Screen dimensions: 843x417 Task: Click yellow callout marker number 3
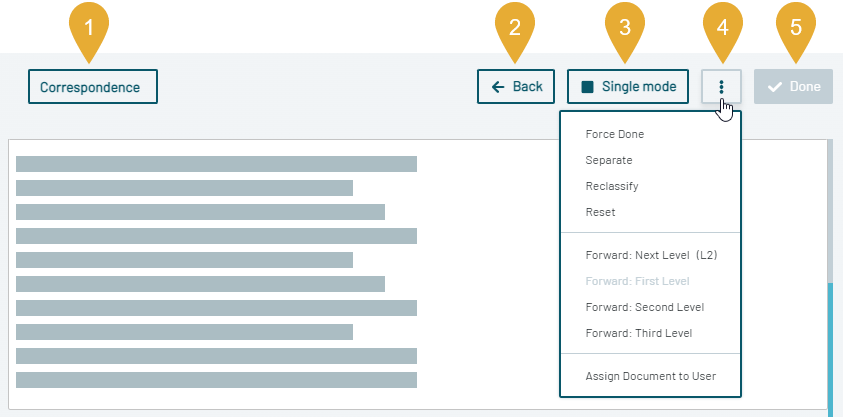click(625, 27)
